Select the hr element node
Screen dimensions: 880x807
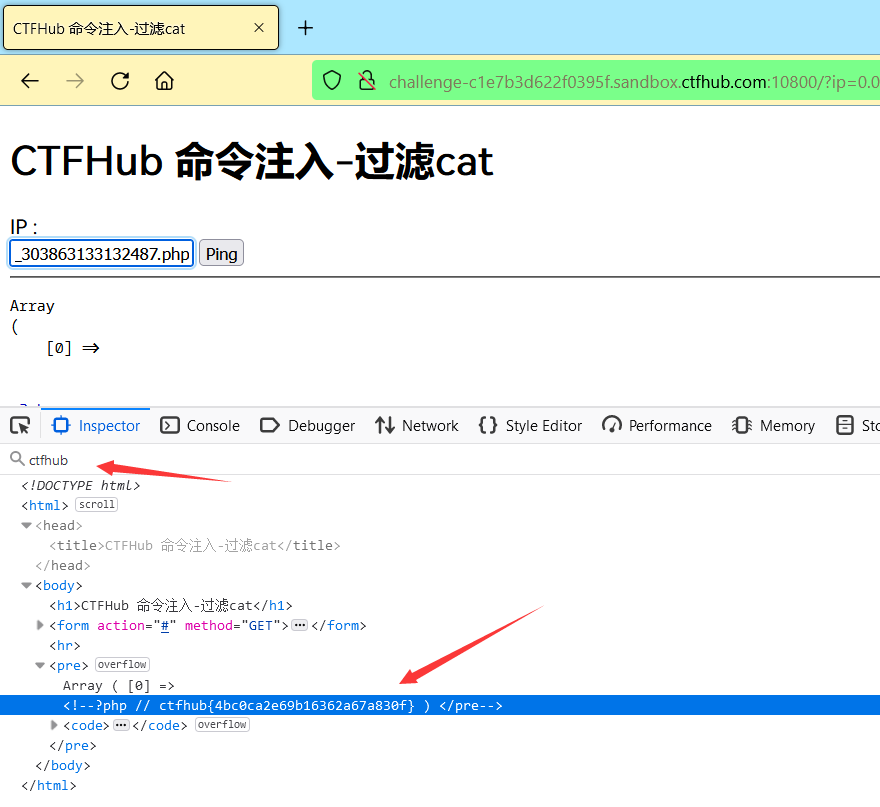coord(65,645)
